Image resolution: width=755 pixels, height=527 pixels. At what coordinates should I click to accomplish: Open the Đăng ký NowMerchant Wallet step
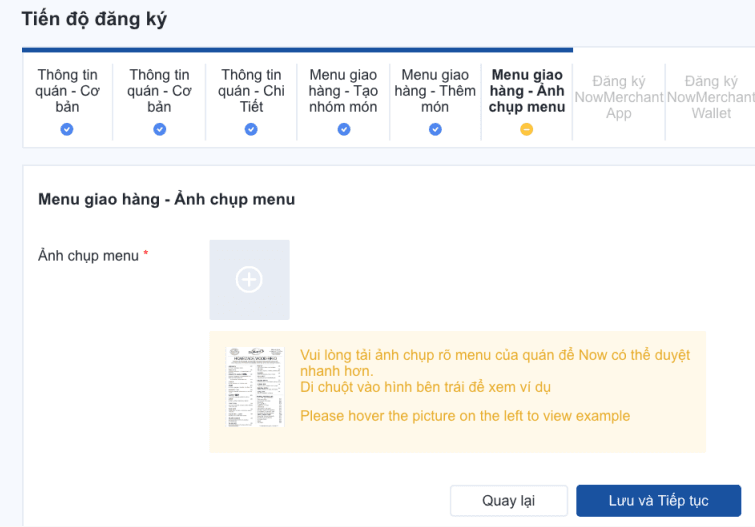point(711,97)
